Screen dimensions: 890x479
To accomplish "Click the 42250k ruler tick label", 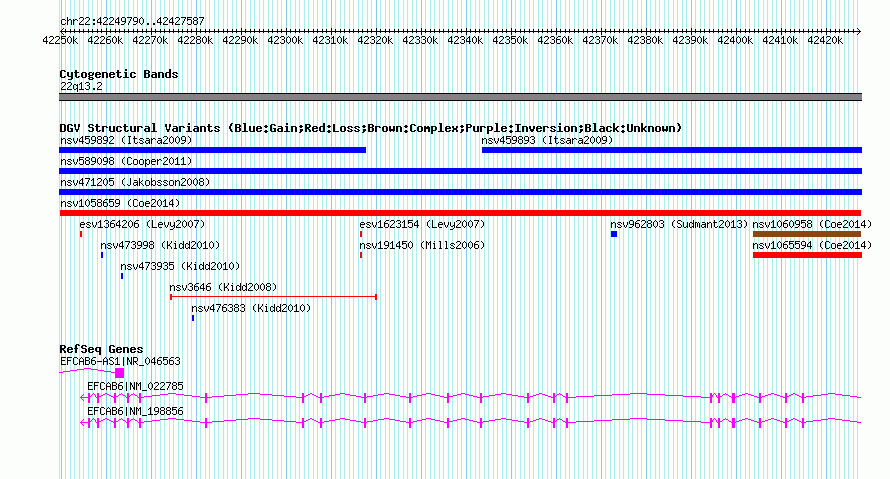I will [x=60, y=40].
